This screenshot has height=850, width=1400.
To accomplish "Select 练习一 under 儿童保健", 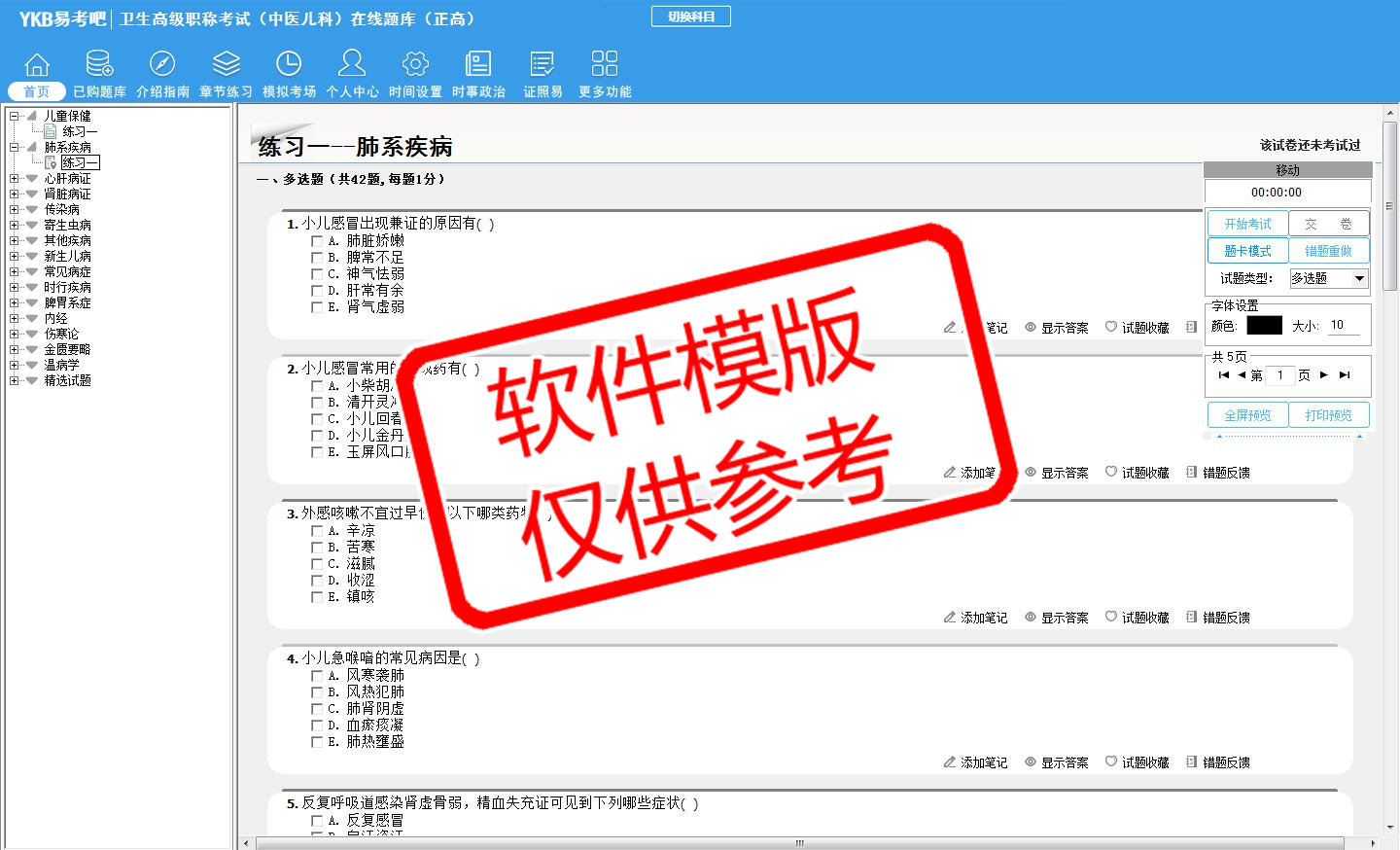I will (x=79, y=131).
